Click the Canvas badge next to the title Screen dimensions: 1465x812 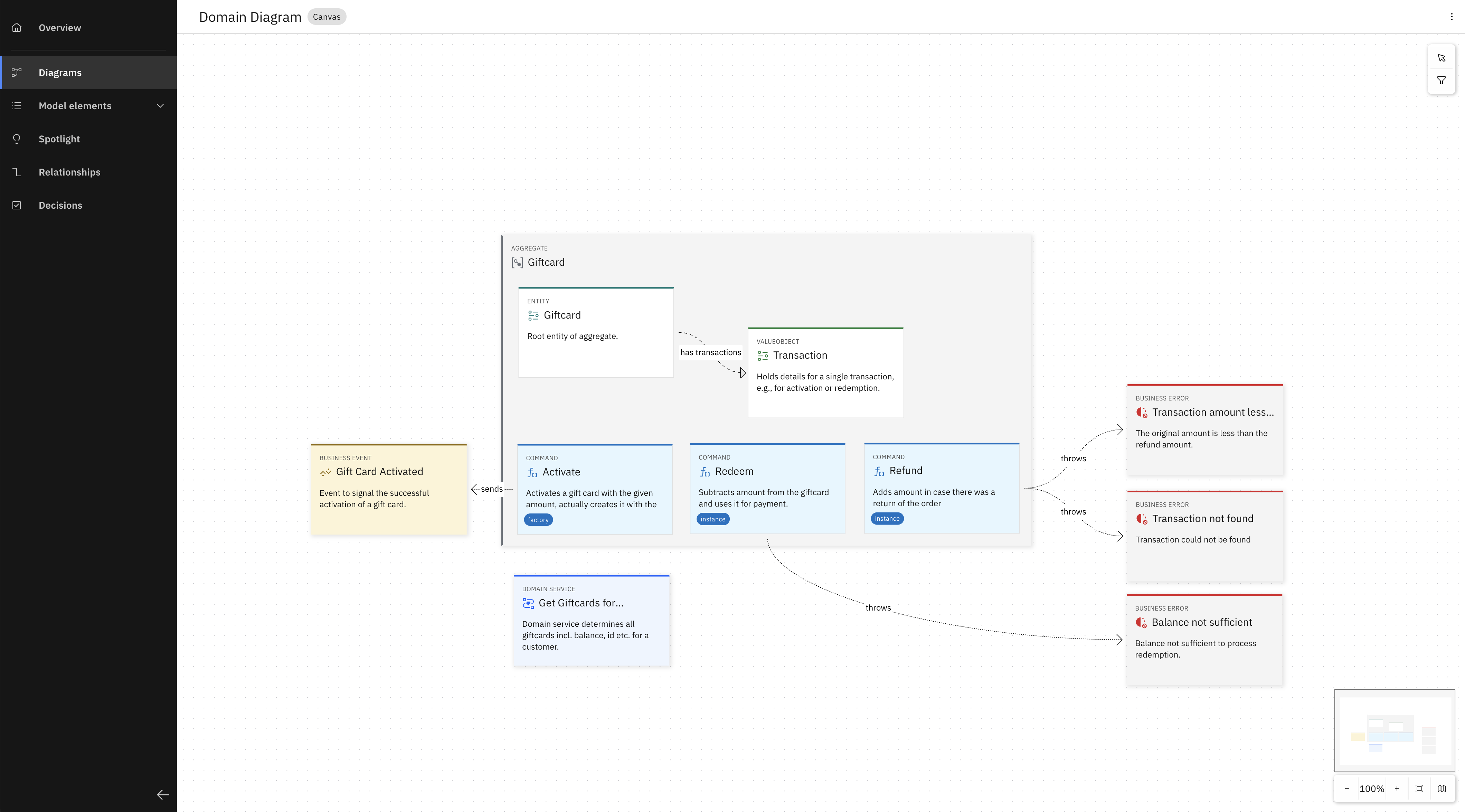click(x=327, y=17)
